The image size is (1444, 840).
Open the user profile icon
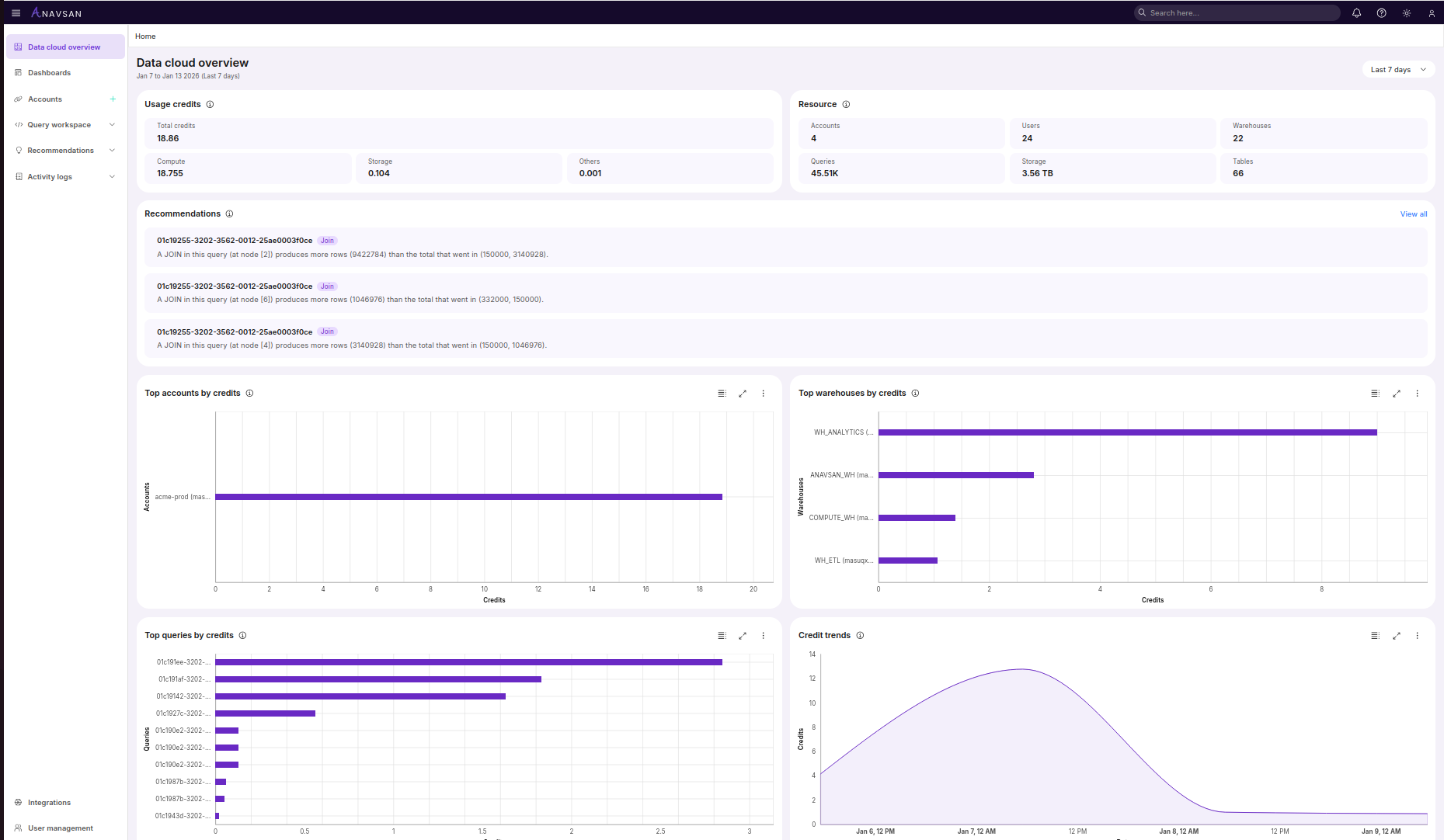[1431, 13]
